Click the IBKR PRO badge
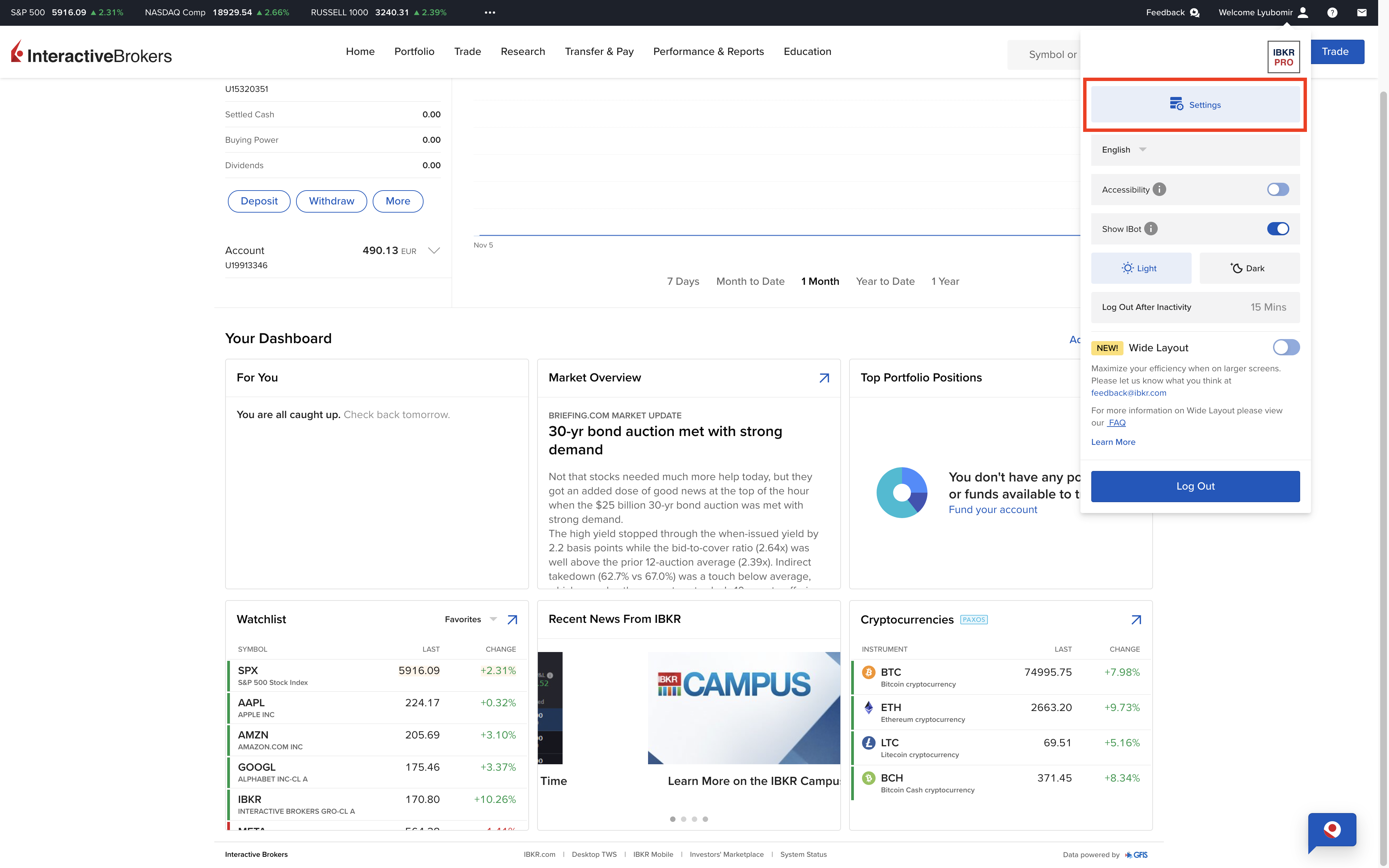The image size is (1389, 868). coord(1284,57)
